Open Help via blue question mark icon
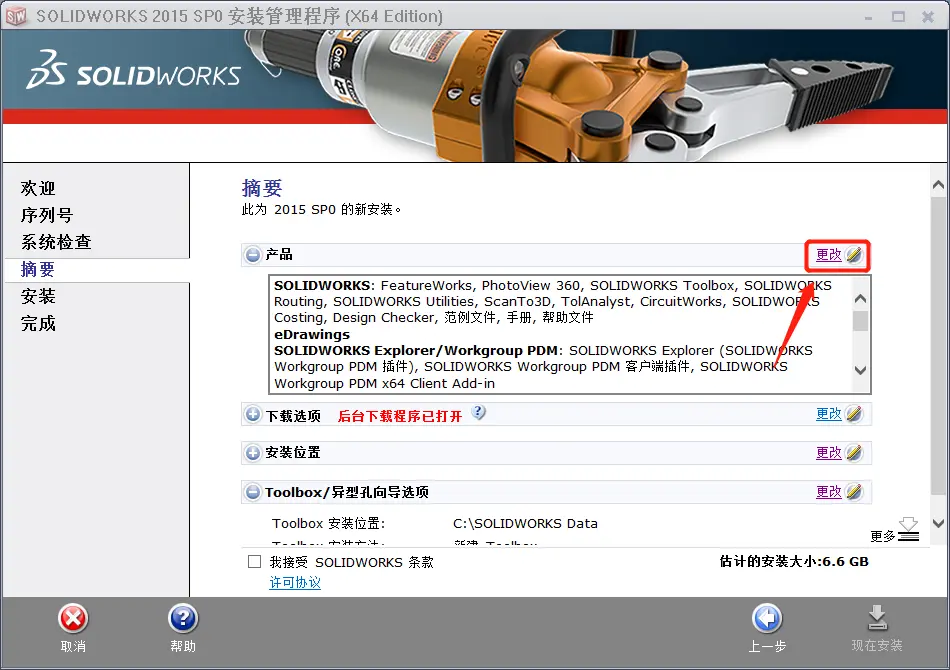The width and height of the screenshot is (950, 670). click(183, 619)
